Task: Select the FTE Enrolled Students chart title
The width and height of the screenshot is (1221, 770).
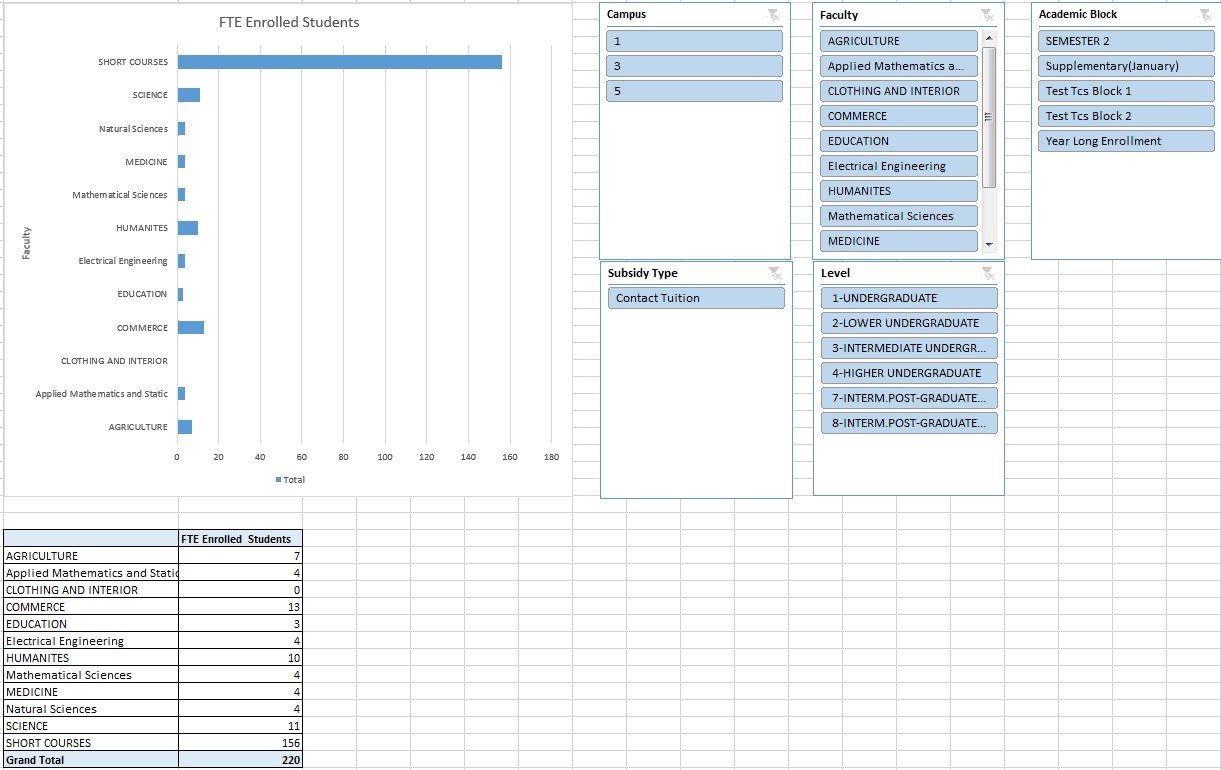Action: point(289,22)
